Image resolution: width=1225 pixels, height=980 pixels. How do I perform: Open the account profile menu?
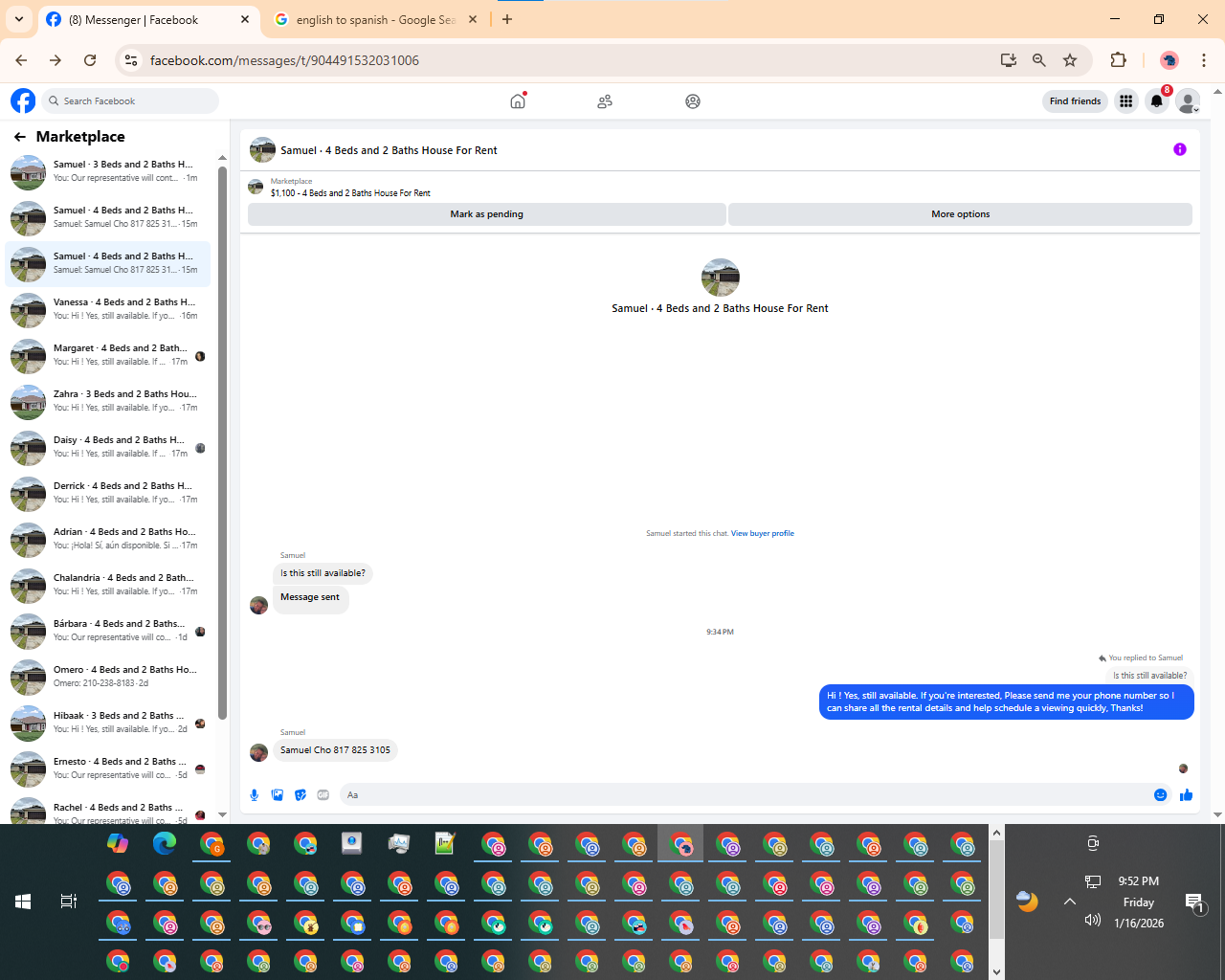point(1188,100)
